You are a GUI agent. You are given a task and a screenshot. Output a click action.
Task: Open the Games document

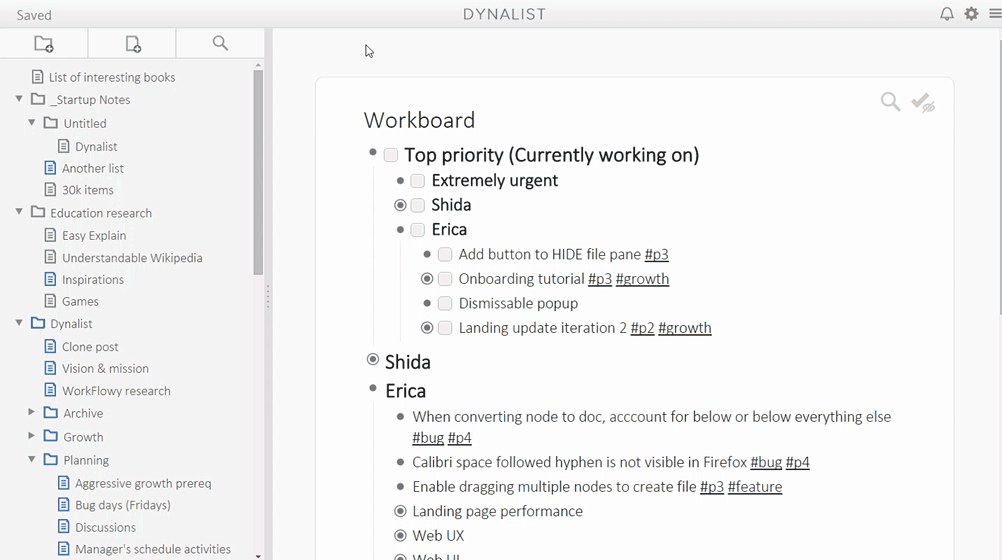80,301
